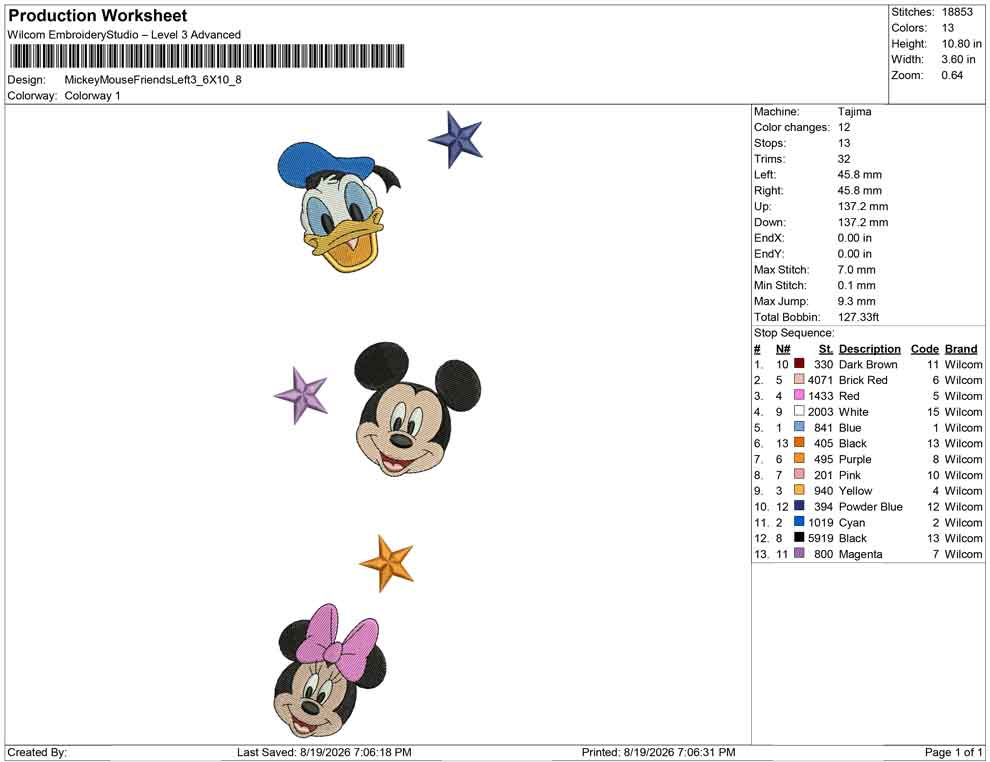
Task: Click the Stitches value 18853
Action: 957,12
